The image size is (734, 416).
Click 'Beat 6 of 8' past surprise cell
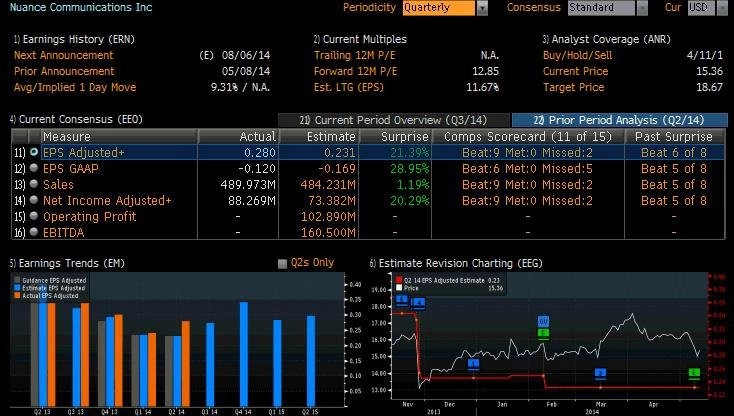pos(674,153)
